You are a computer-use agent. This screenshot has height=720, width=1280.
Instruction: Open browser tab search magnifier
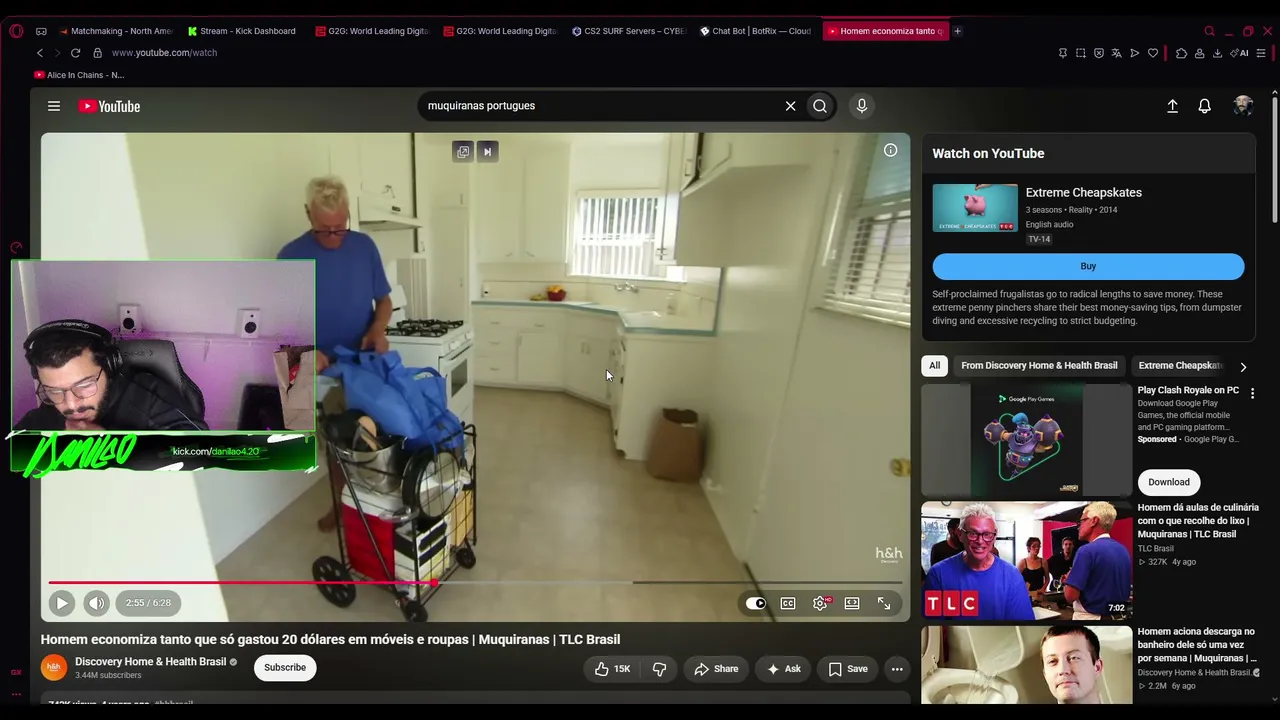(x=1209, y=31)
